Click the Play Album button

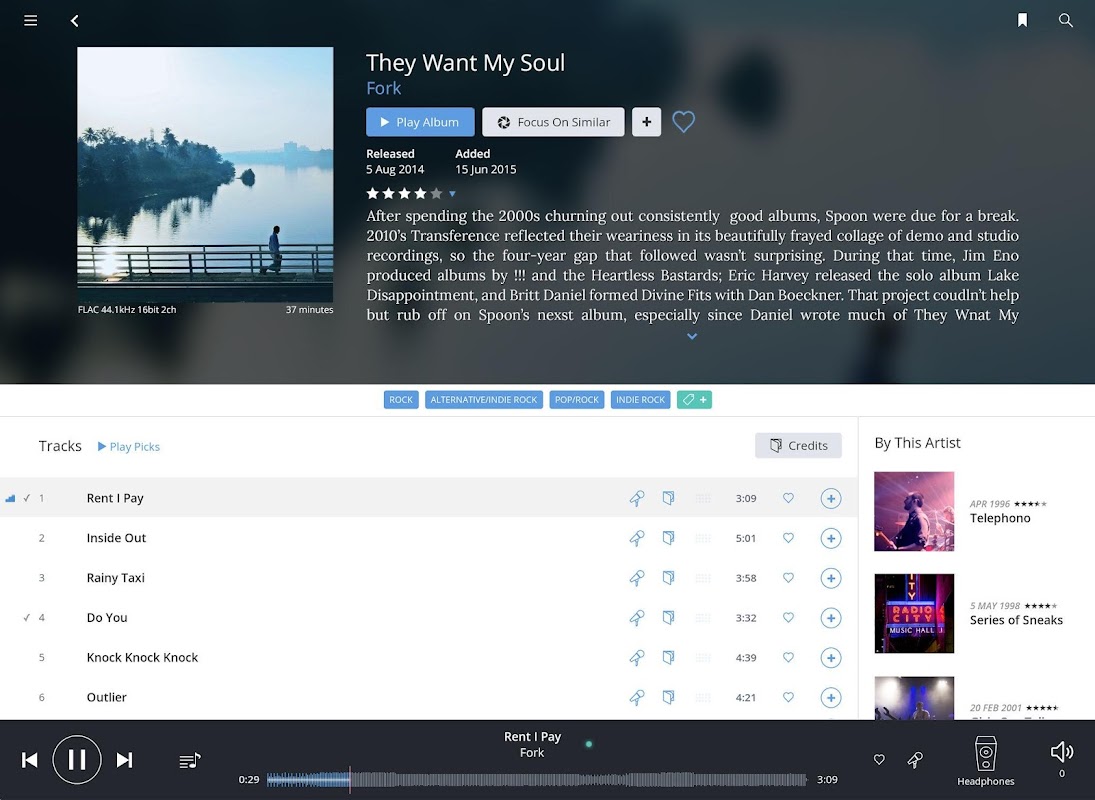tap(420, 122)
